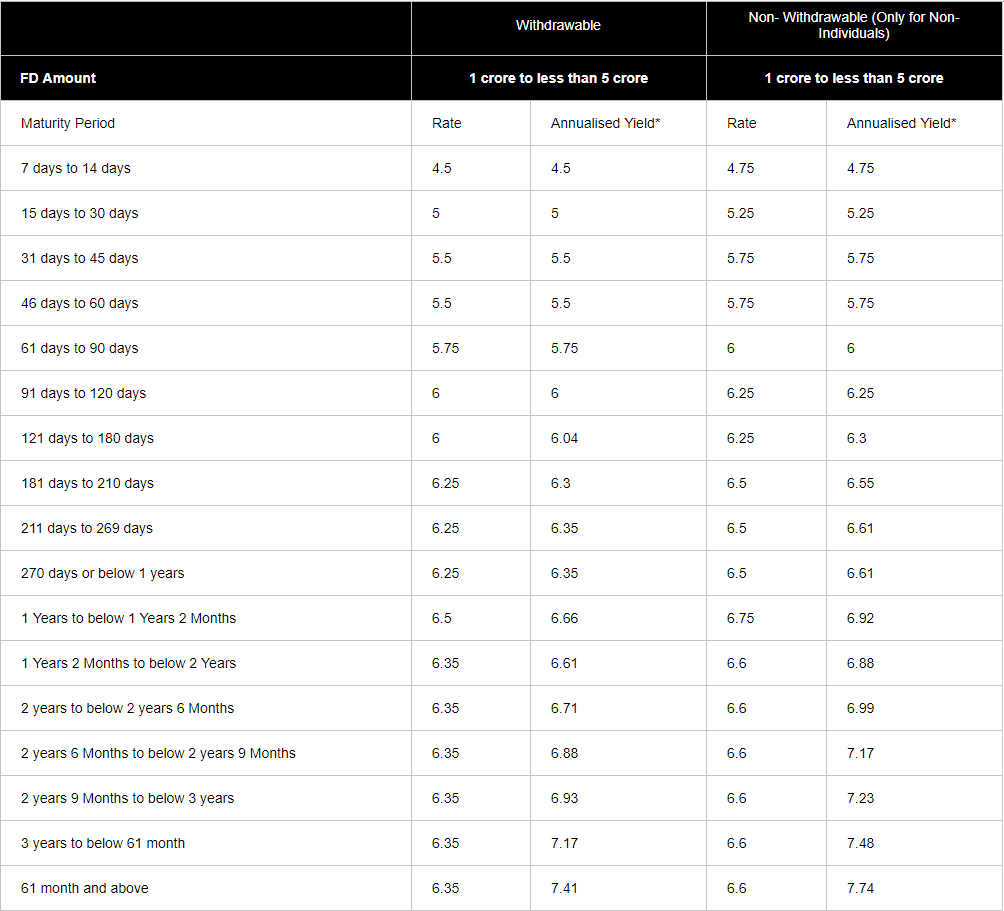The width and height of the screenshot is (1004, 911).
Task: Click the 121 days to 180 days cell
Action: (x=206, y=439)
